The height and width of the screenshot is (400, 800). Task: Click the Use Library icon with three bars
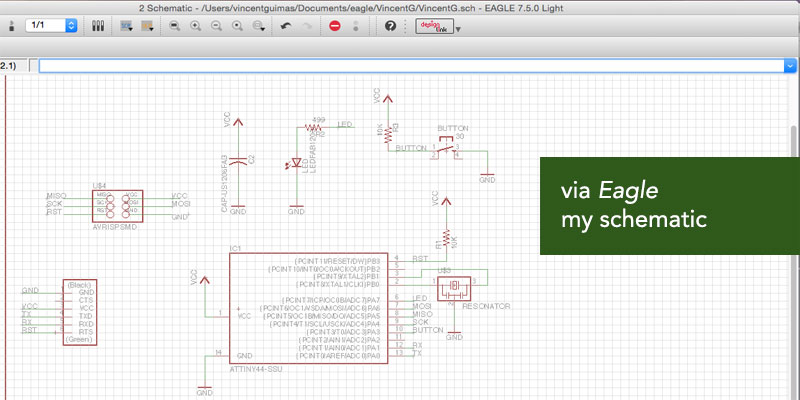pyautogui.click(x=98, y=26)
